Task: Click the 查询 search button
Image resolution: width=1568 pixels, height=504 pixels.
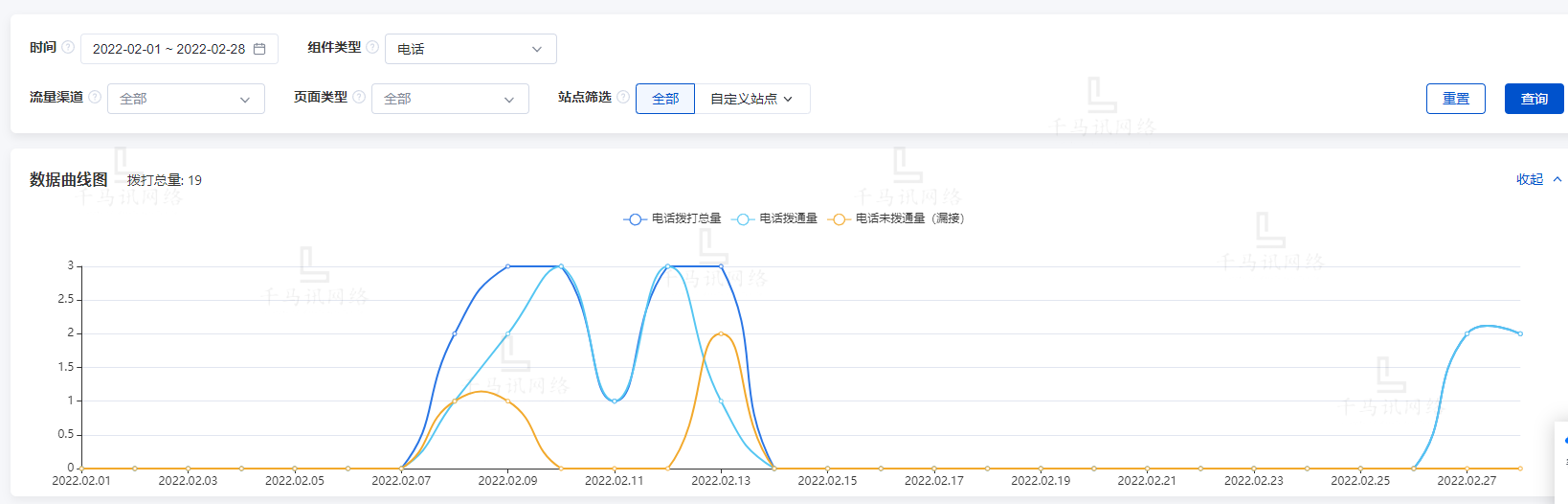Action: (x=1534, y=99)
